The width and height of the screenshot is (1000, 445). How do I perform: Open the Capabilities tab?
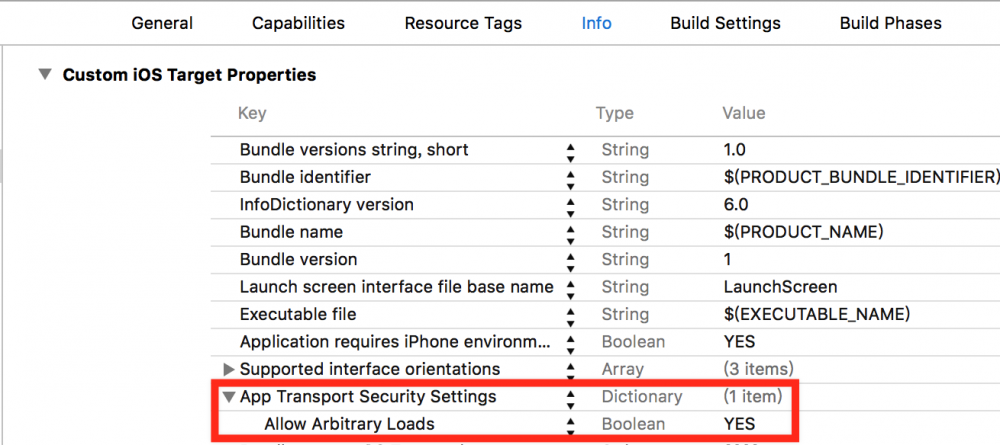(x=298, y=23)
